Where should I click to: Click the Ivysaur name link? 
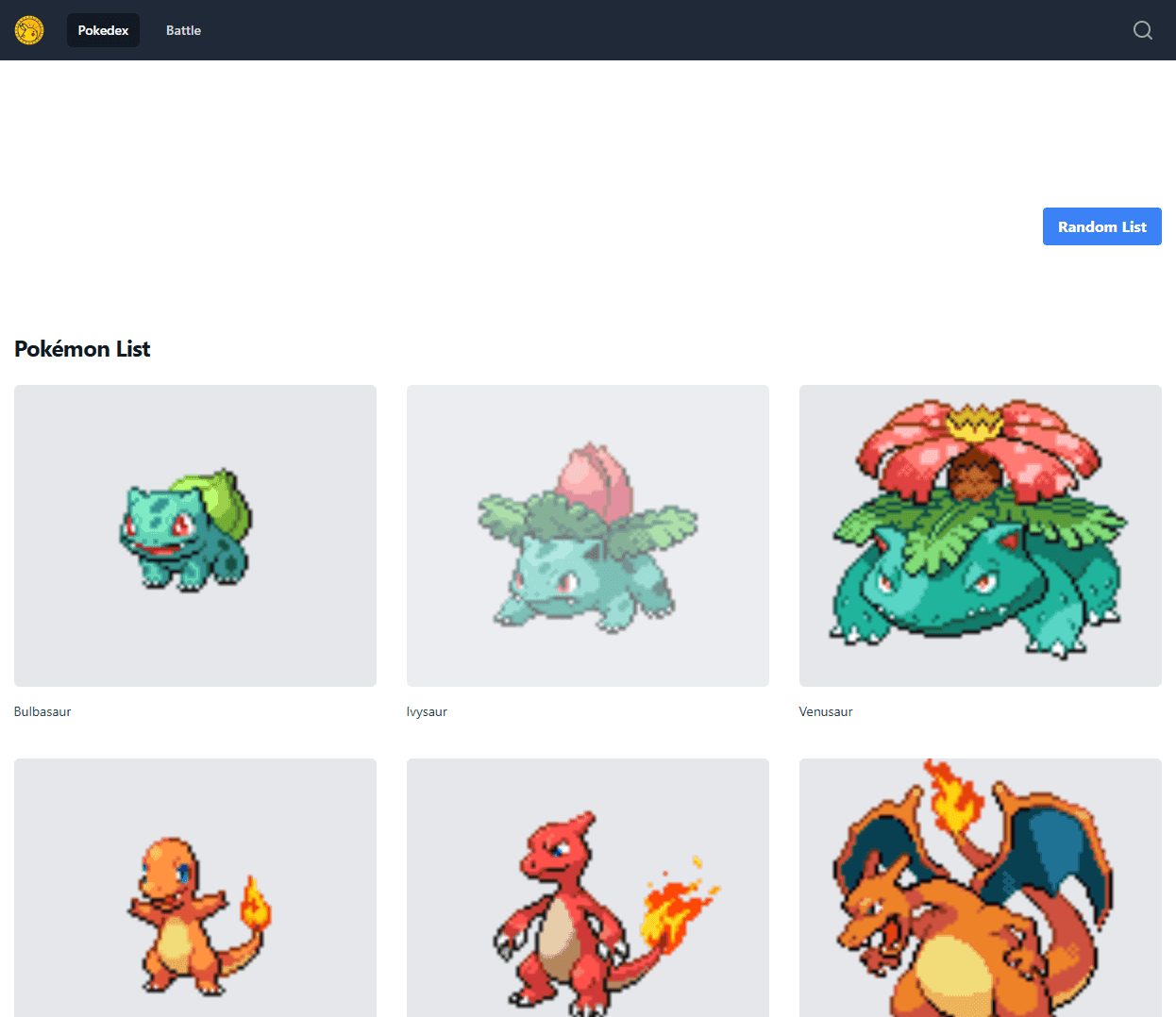(427, 711)
